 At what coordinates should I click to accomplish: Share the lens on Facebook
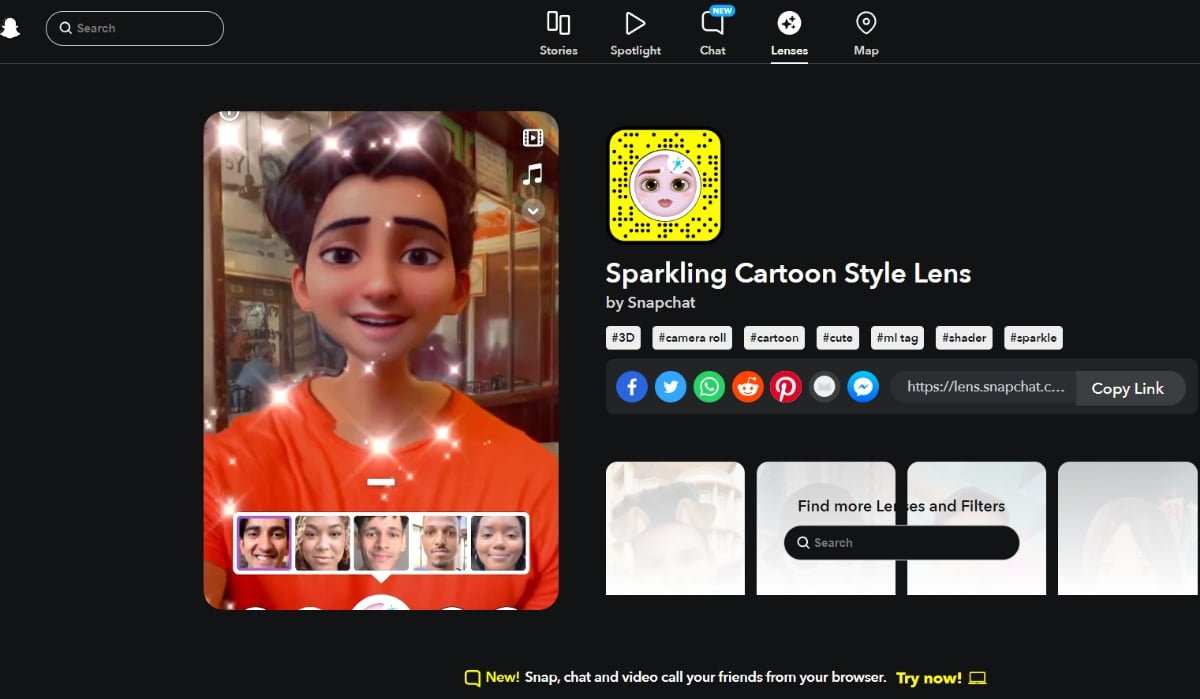[x=631, y=386]
